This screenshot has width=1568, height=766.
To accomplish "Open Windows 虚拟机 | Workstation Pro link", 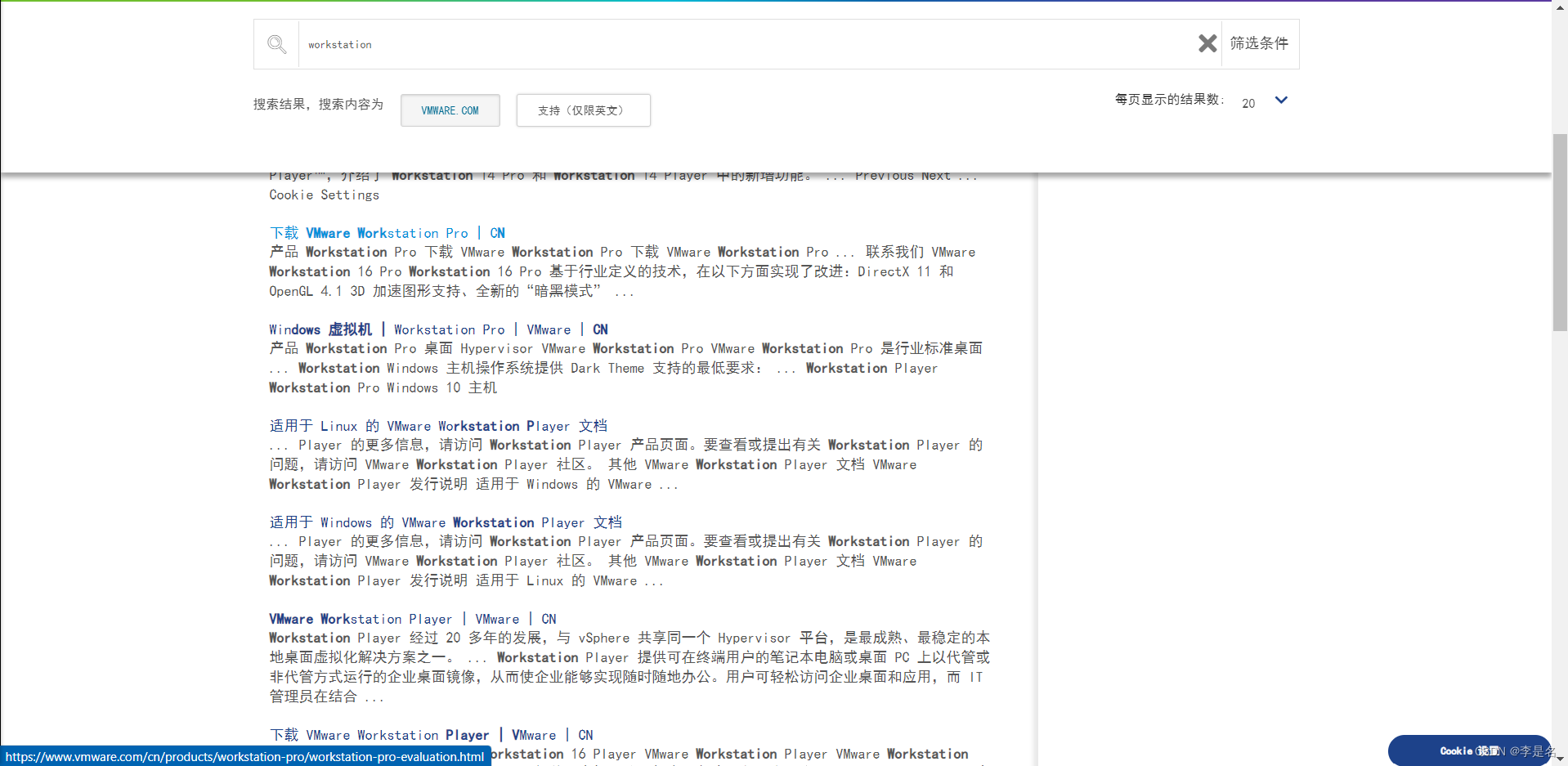I will tap(439, 329).
